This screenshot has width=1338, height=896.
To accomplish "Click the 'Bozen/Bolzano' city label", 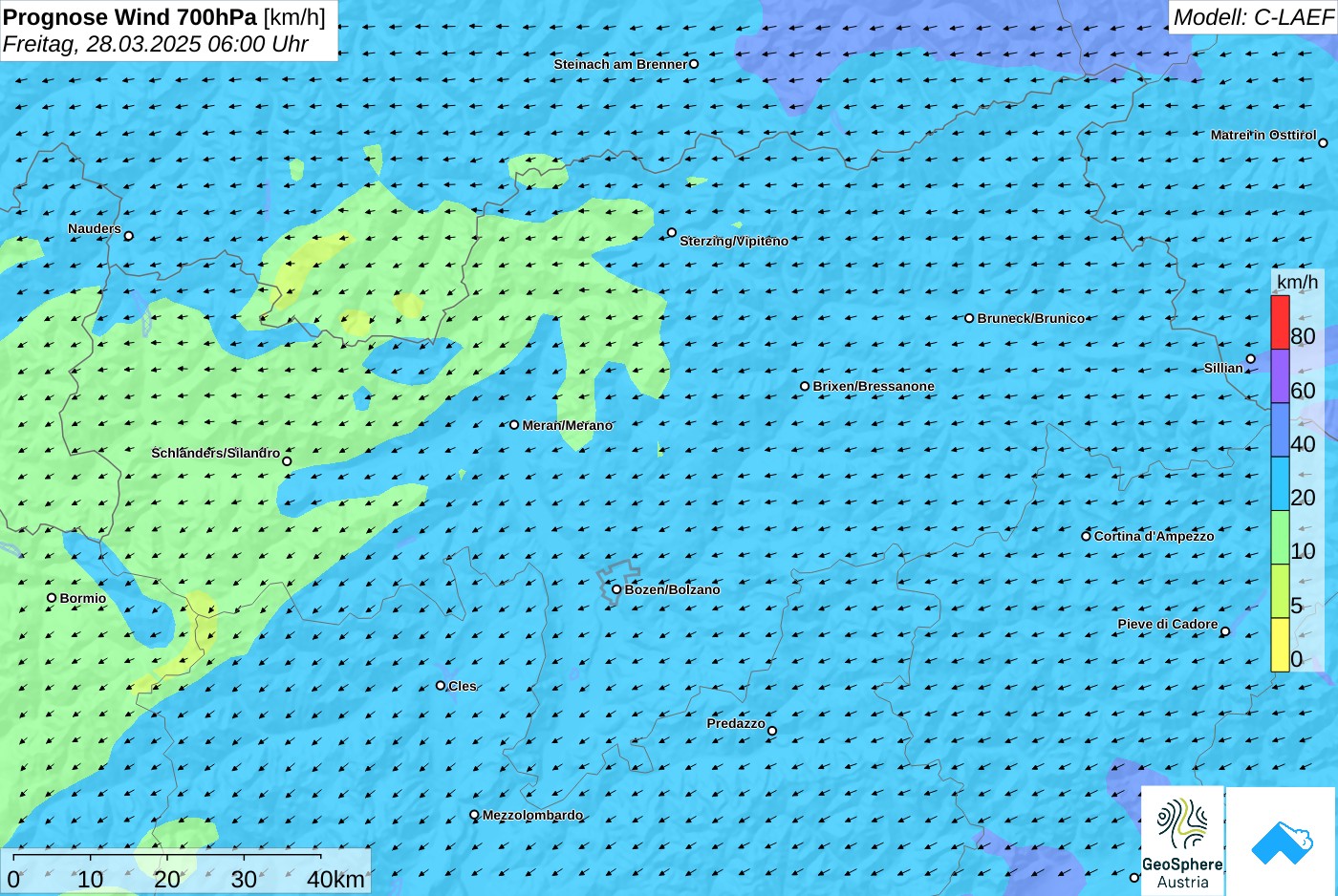I will pyautogui.click(x=673, y=589).
